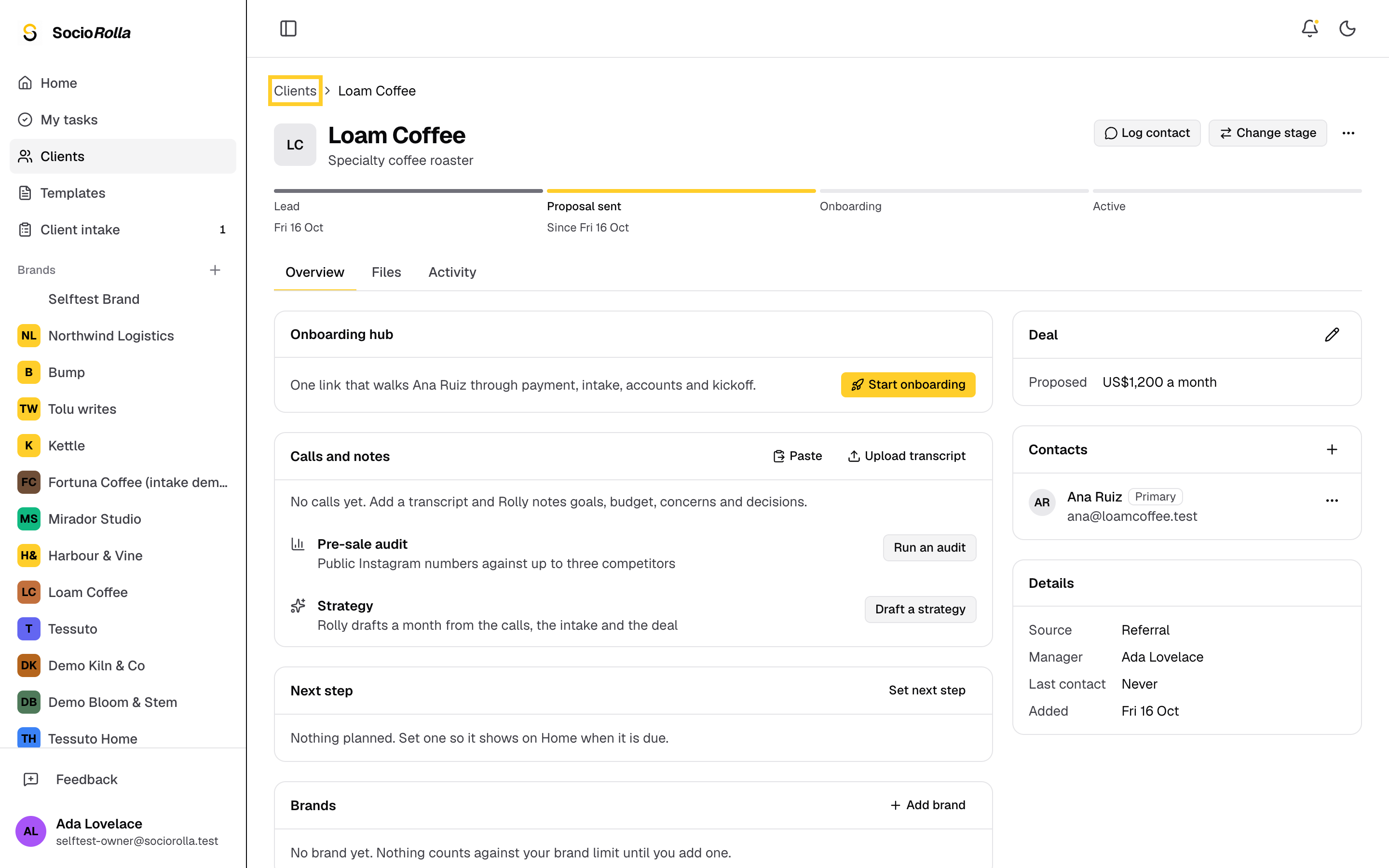
Task: Open Ana Ruiz contact options menu
Action: pos(1332,501)
